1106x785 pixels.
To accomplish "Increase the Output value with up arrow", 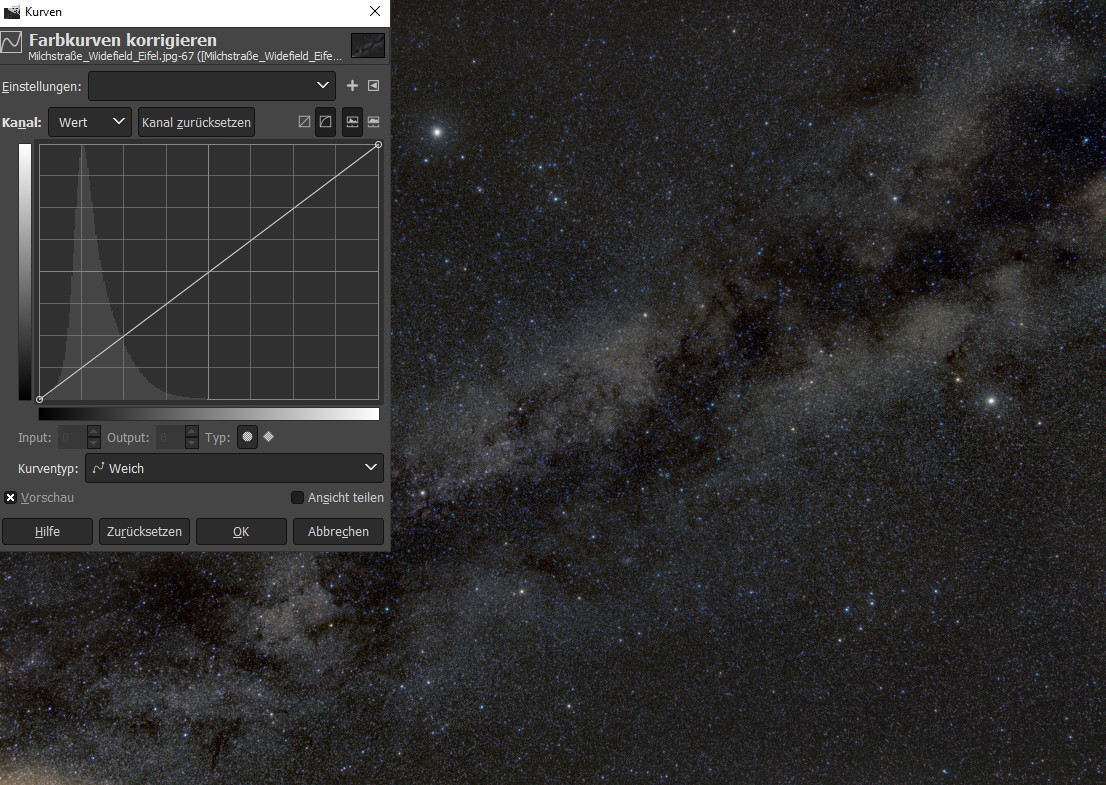I will click(x=192, y=432).
